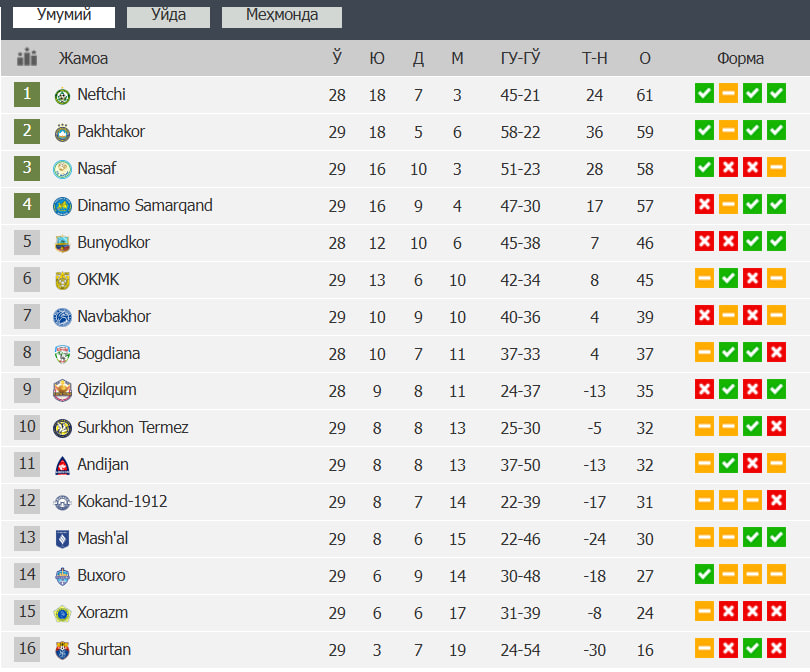810x672 pixels.
Task: Open the Меҳмонда tab
Action: tap(281, 15)
